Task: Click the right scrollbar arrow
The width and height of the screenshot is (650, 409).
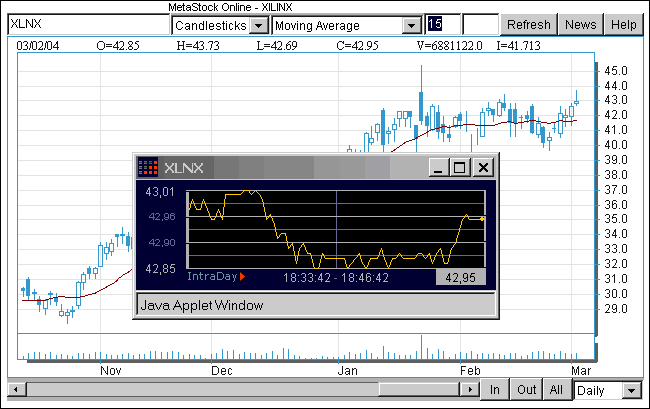Action: coord(470,390)
